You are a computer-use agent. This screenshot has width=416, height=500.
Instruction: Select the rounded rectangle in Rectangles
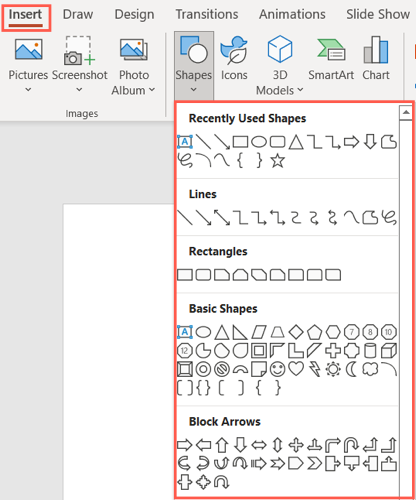tap(203, 275)
